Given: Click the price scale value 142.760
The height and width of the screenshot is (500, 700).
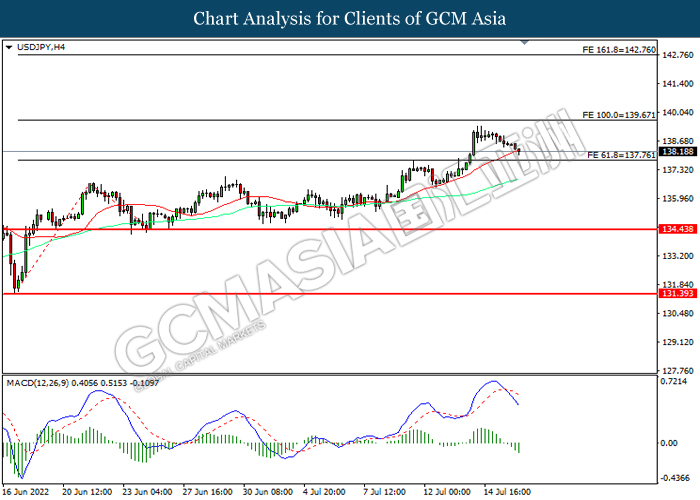Looking at the screenshot, I should pos(678,55).
